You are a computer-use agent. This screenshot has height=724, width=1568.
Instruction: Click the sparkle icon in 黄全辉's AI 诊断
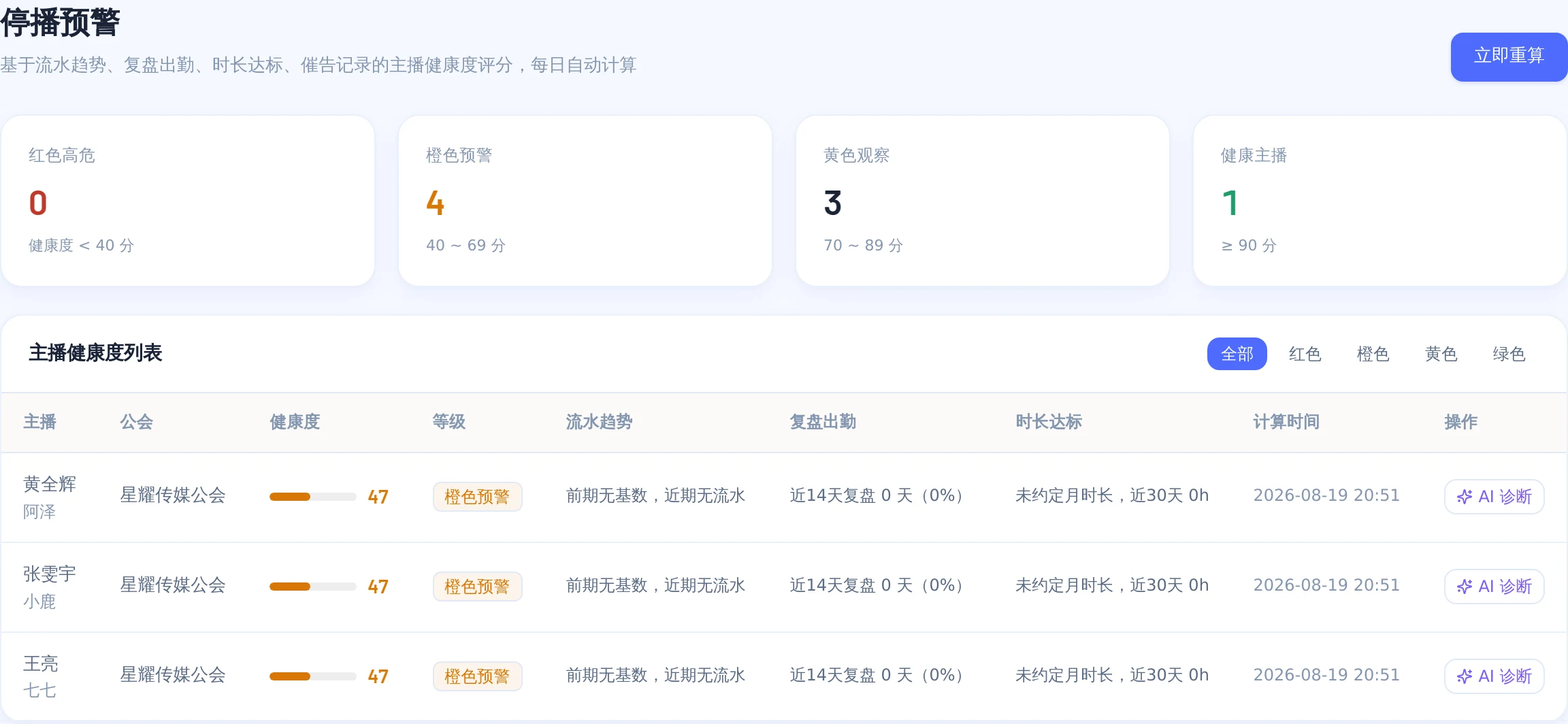click(x=1465, y=497)
